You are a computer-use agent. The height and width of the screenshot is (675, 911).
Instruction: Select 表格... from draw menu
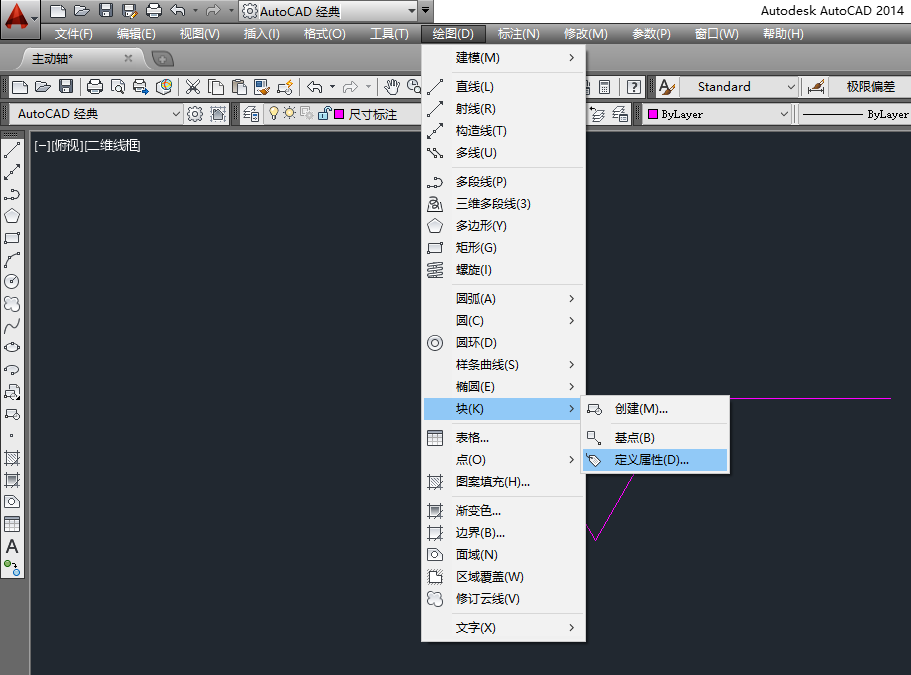coord(503,437)
